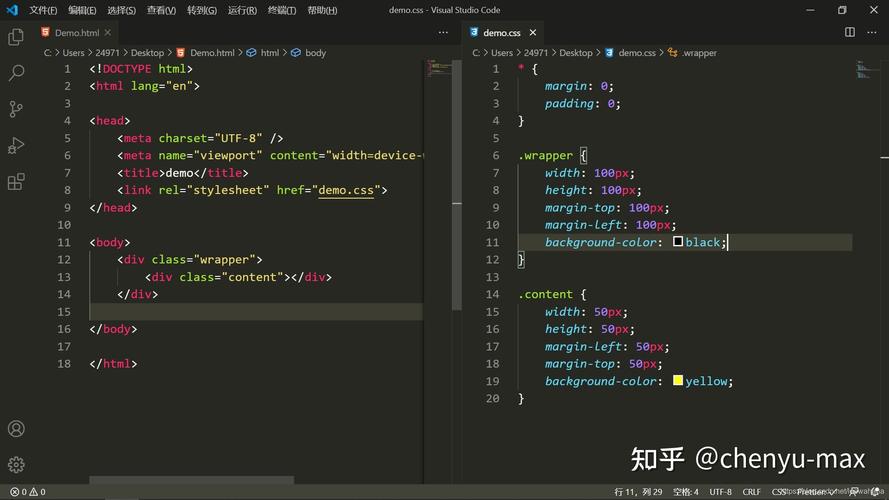889x500 pixels.
Task: Change the CRLF line ending setting
Action: tap(751, 491)
